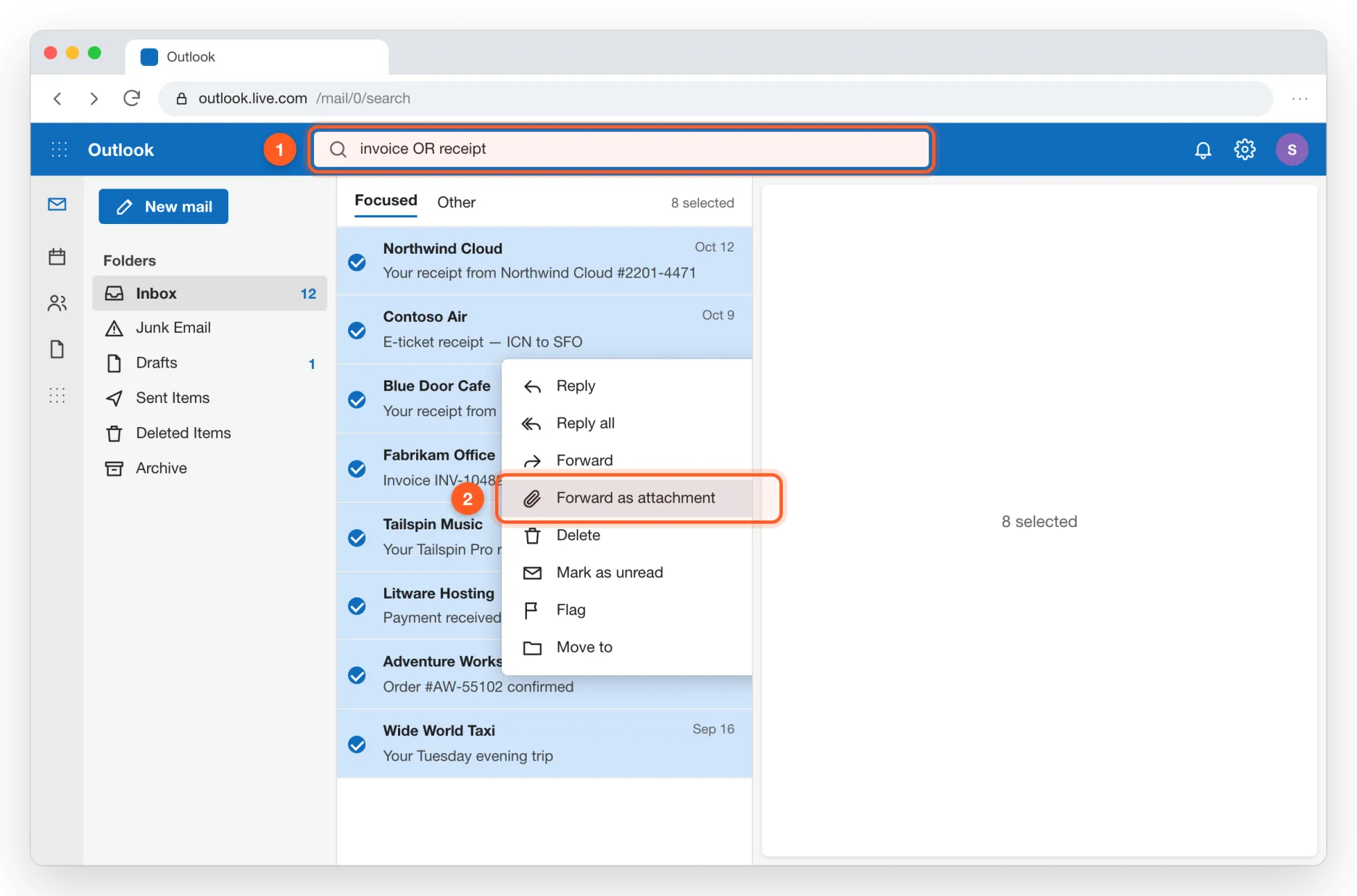The image size is (1357, 896).
Task: Click the notifications bell icon
Action: pyautogui.click(x=1203, y=150)
